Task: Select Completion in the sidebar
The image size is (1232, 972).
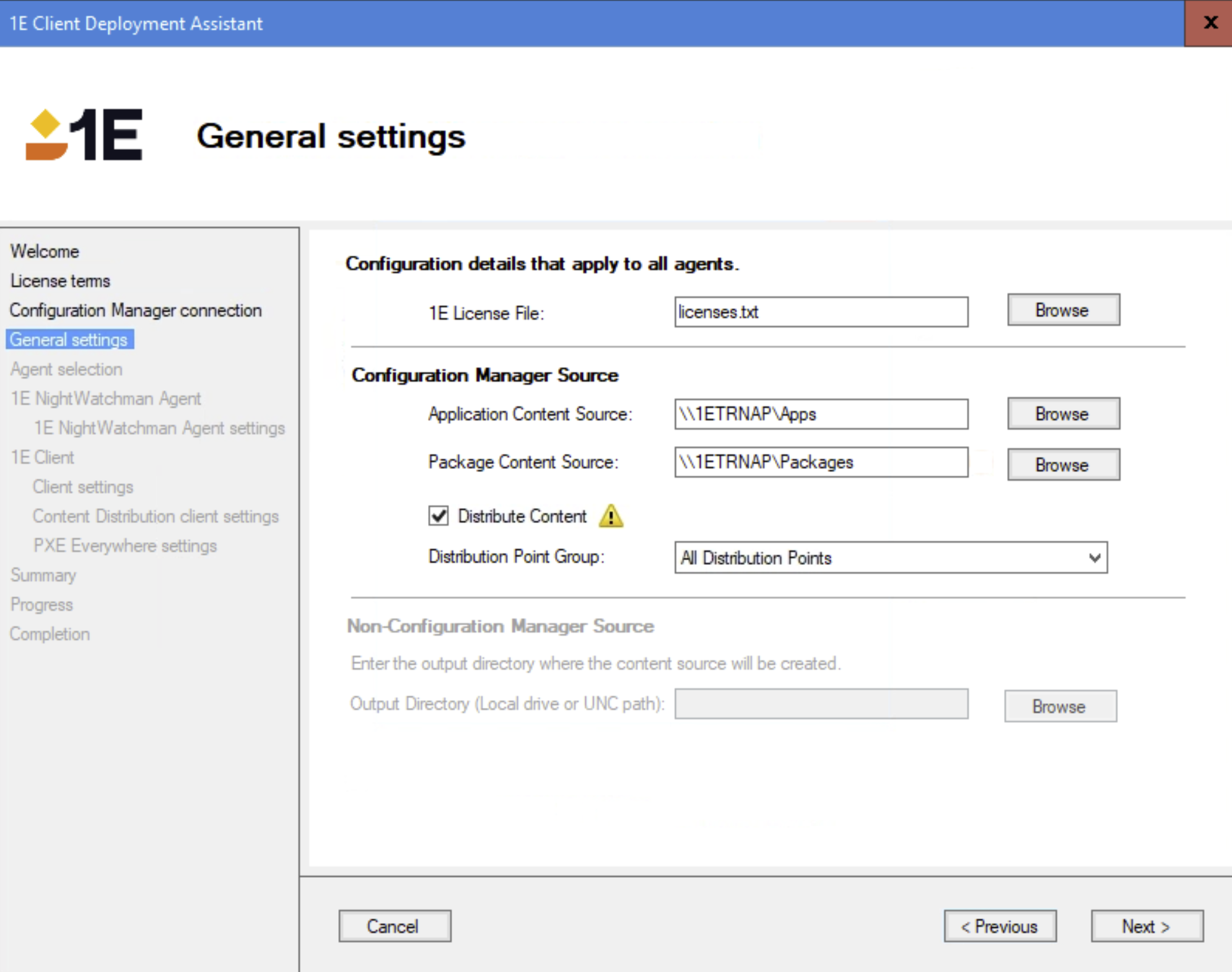Action: (50, 634)
